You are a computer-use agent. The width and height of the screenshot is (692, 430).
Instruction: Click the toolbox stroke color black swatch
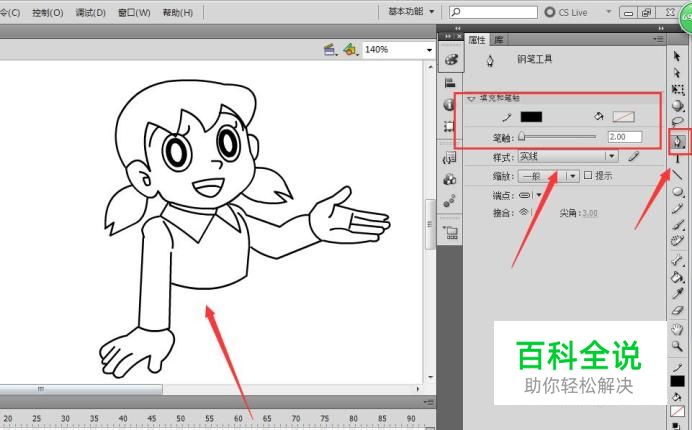[677, 381]
